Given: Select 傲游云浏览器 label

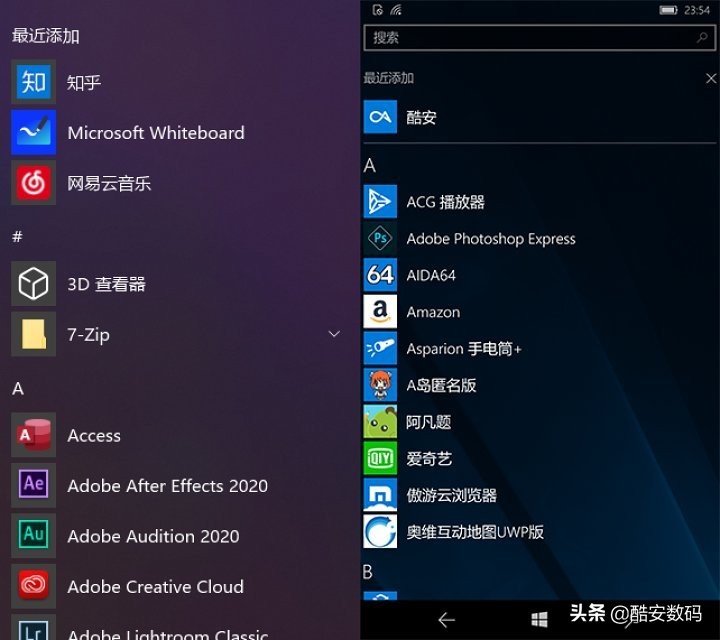Looking at the screenshot, I should (451, 495).
